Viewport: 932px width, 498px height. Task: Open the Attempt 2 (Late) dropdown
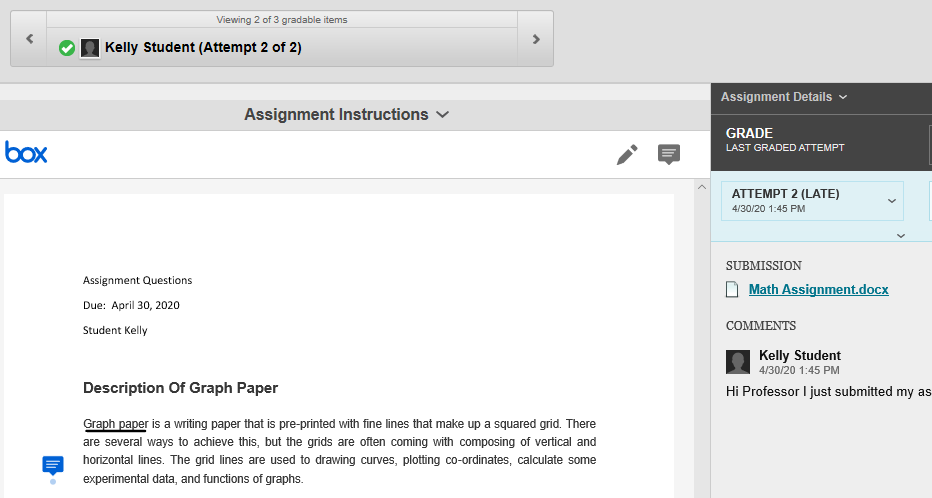(812, 201)
